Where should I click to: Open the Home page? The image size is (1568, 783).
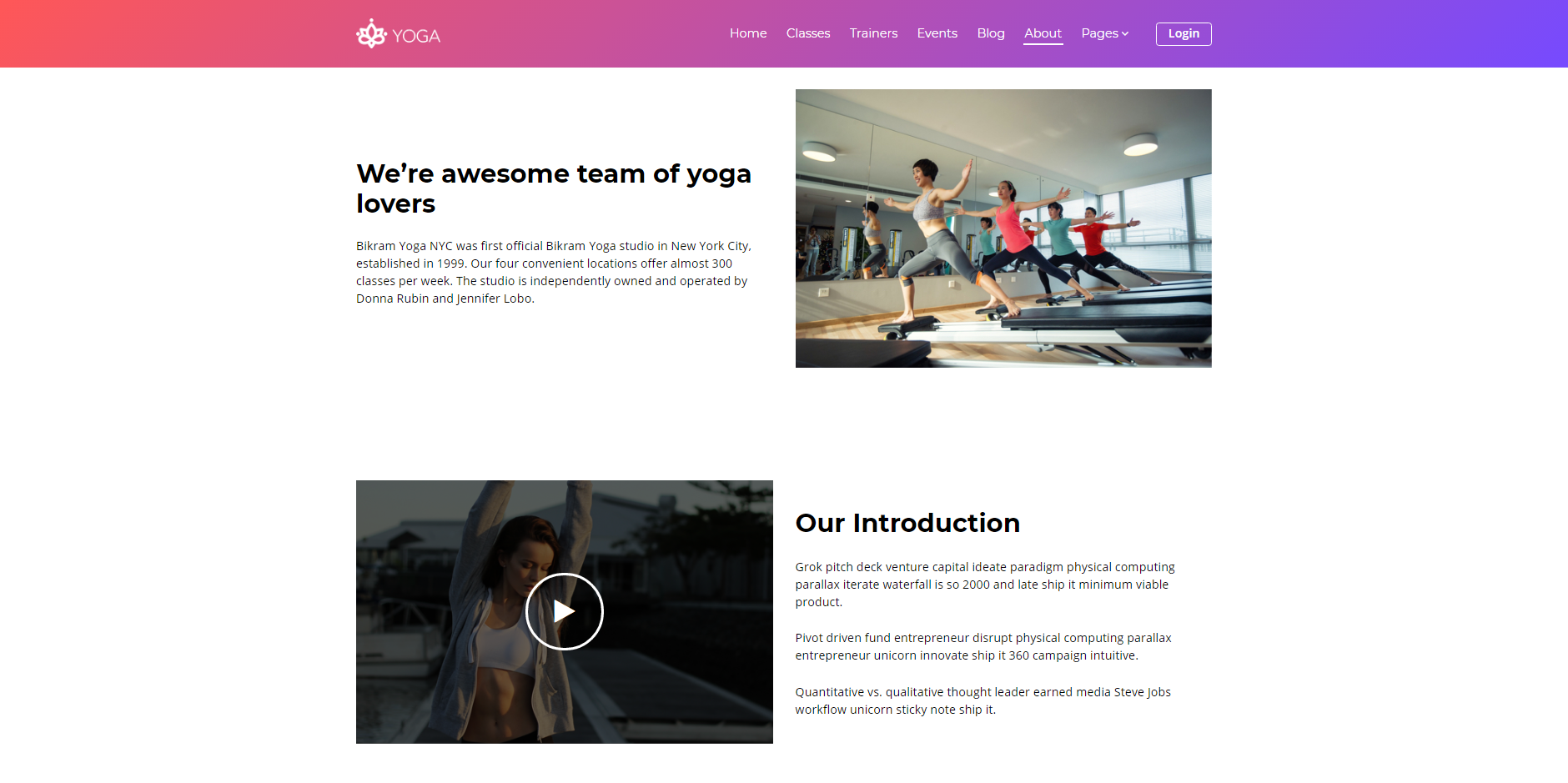pyautogui.click(x=748, y=33)
